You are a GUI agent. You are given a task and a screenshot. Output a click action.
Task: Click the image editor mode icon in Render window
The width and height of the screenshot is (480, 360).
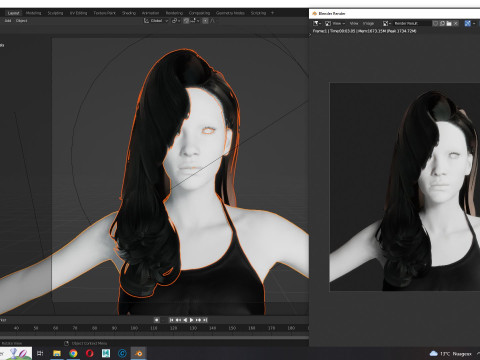point(328,23)
